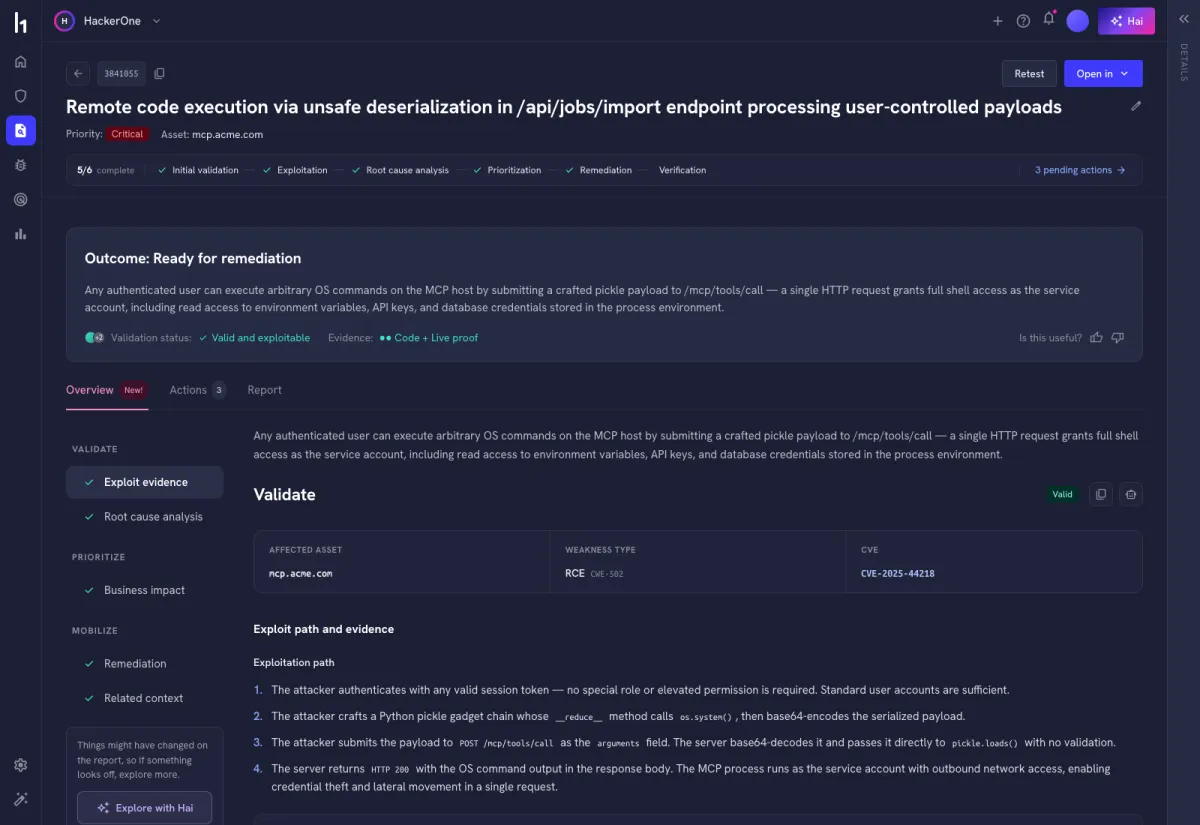Click the Exploitation progress step

tap(295, 170)
